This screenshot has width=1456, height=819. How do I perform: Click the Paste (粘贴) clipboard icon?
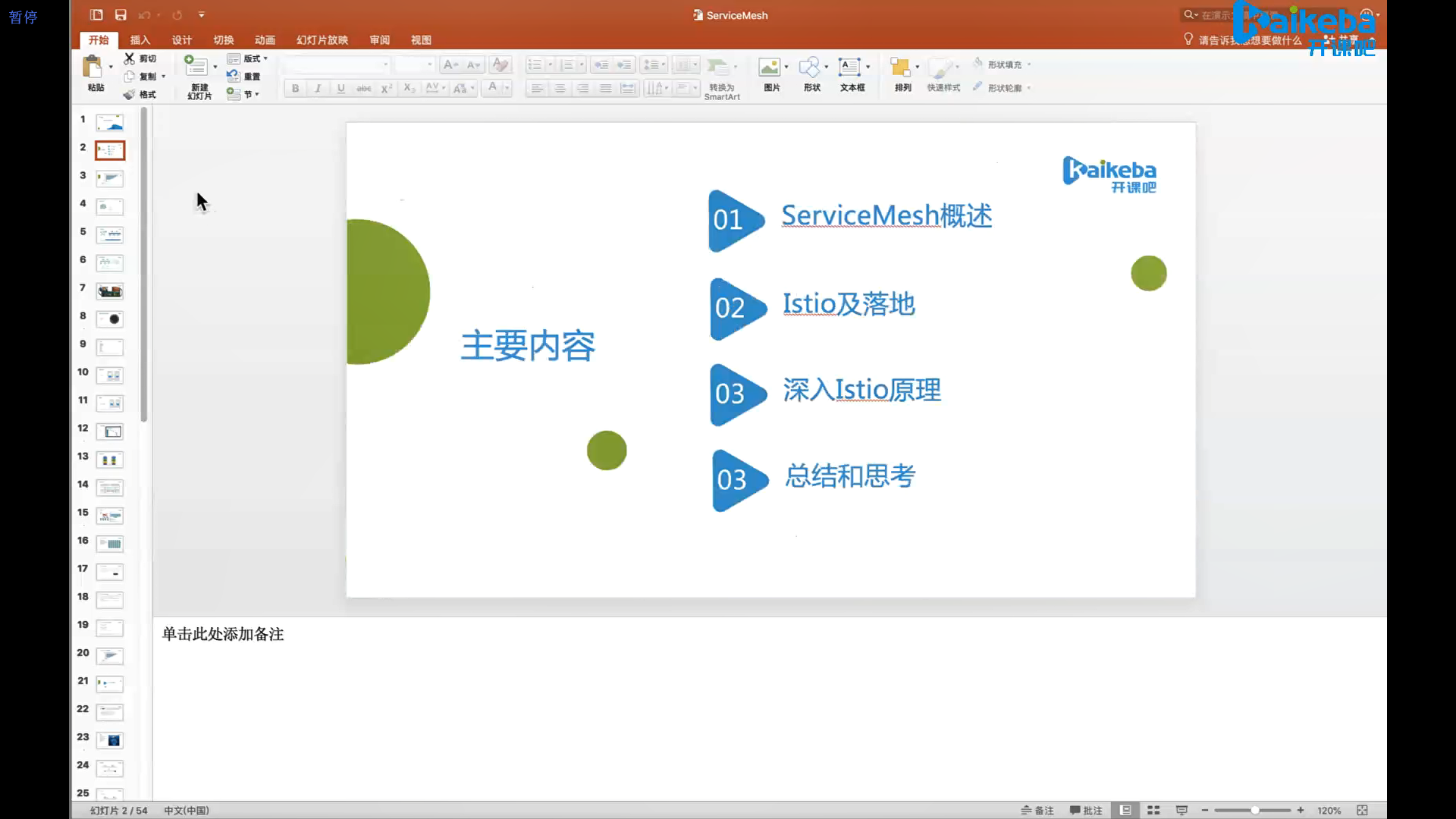[93, 68]
